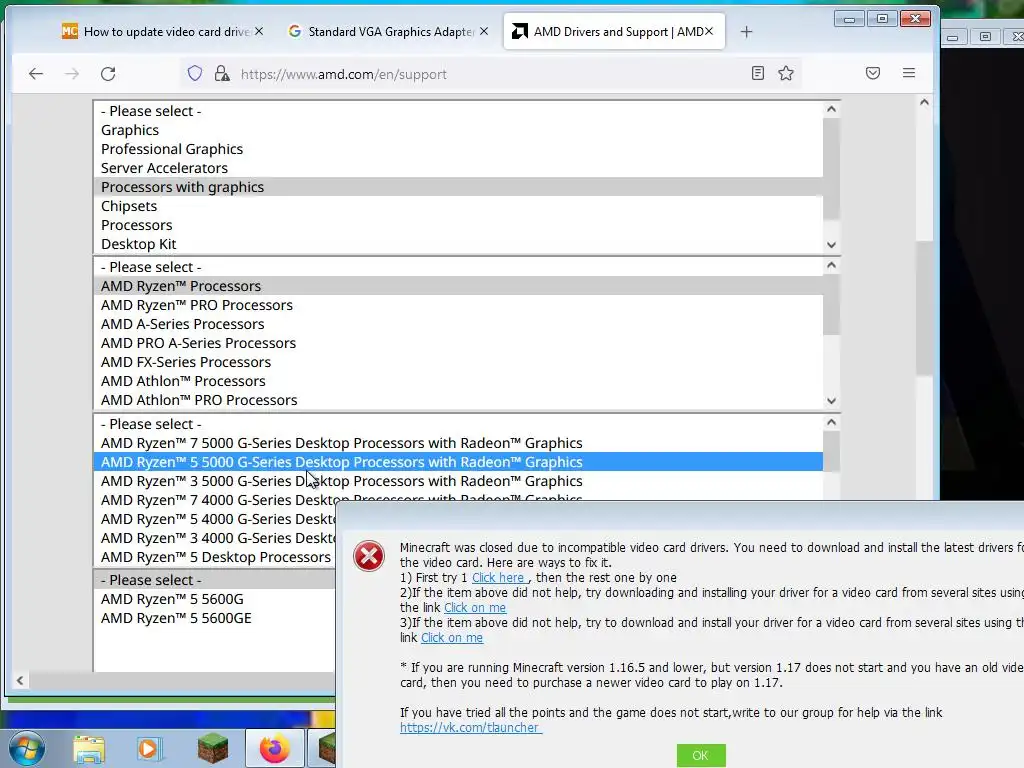
Task: Launch Windows Media Player from taskbar
Action: click(149, 749)
